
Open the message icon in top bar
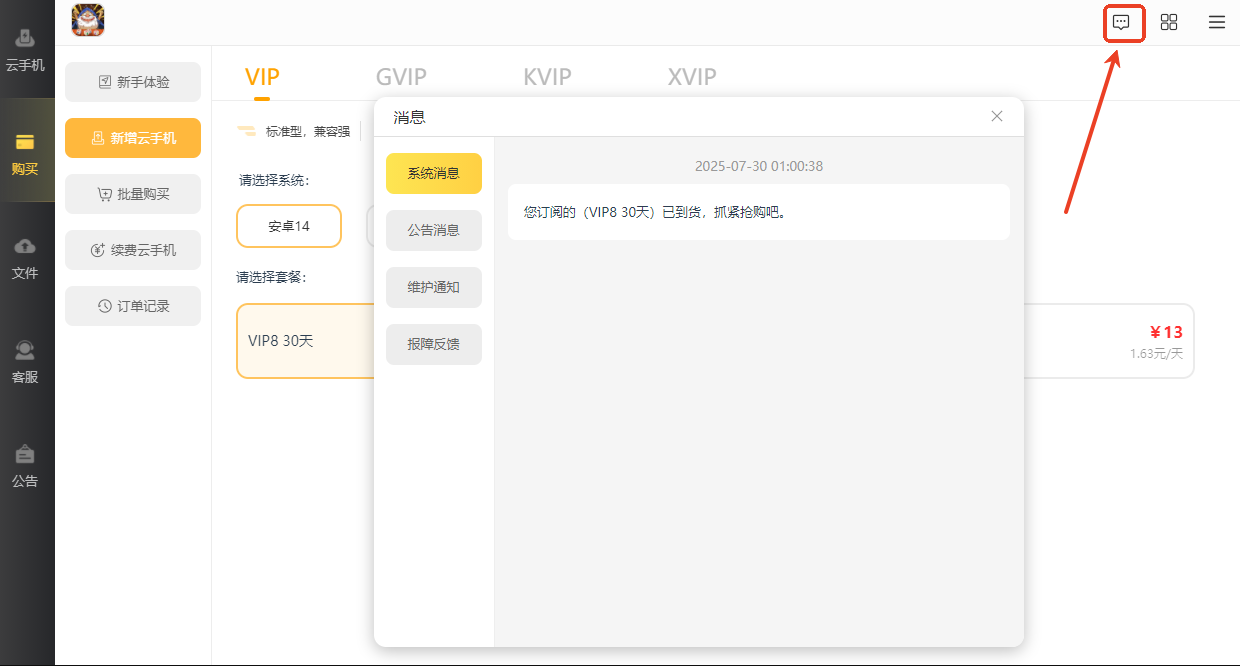1122,22
